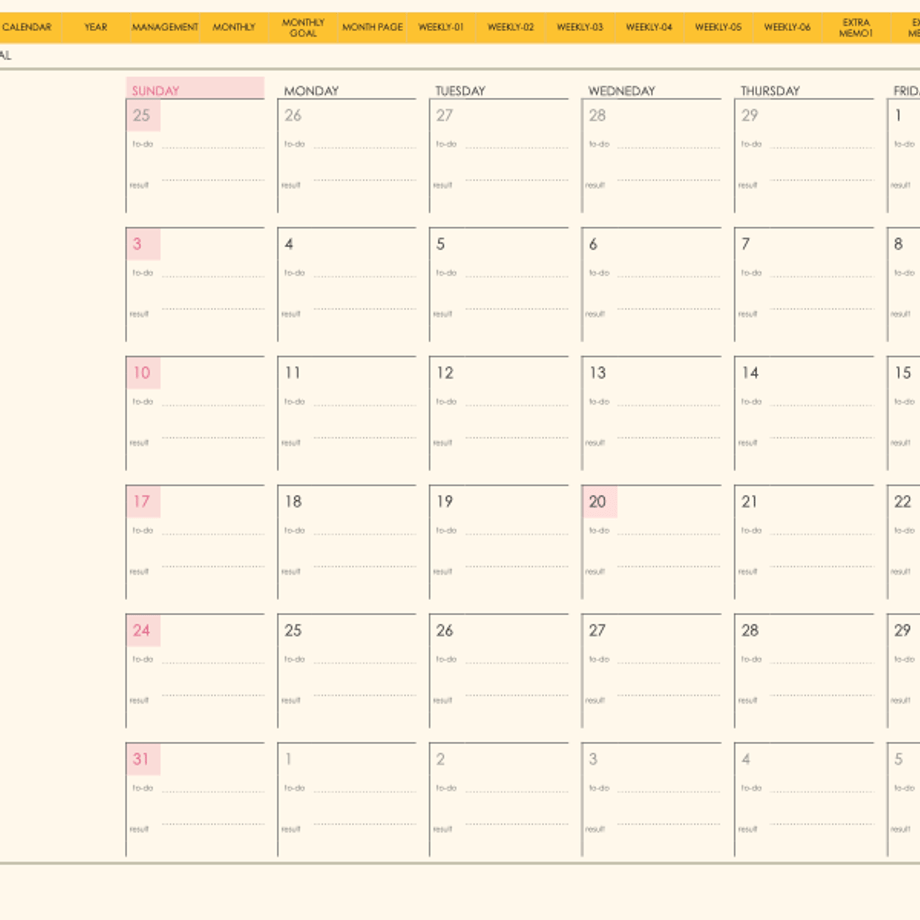
Task: Switch to the WEEKLY-05 tab
Action: [x=718, y=27]
